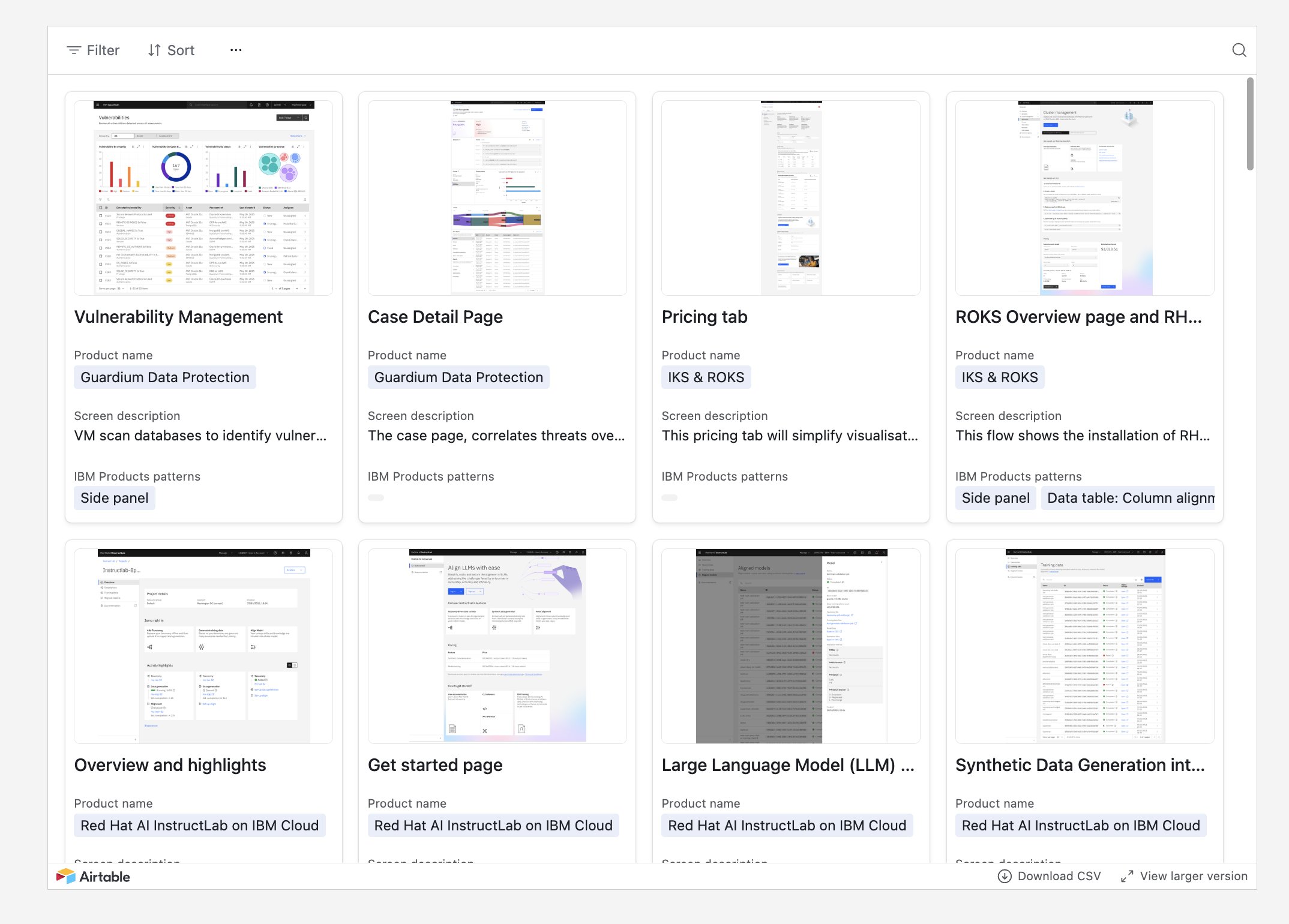
Task: Click the Vulnerability Management card title
Action: point(178,317)
